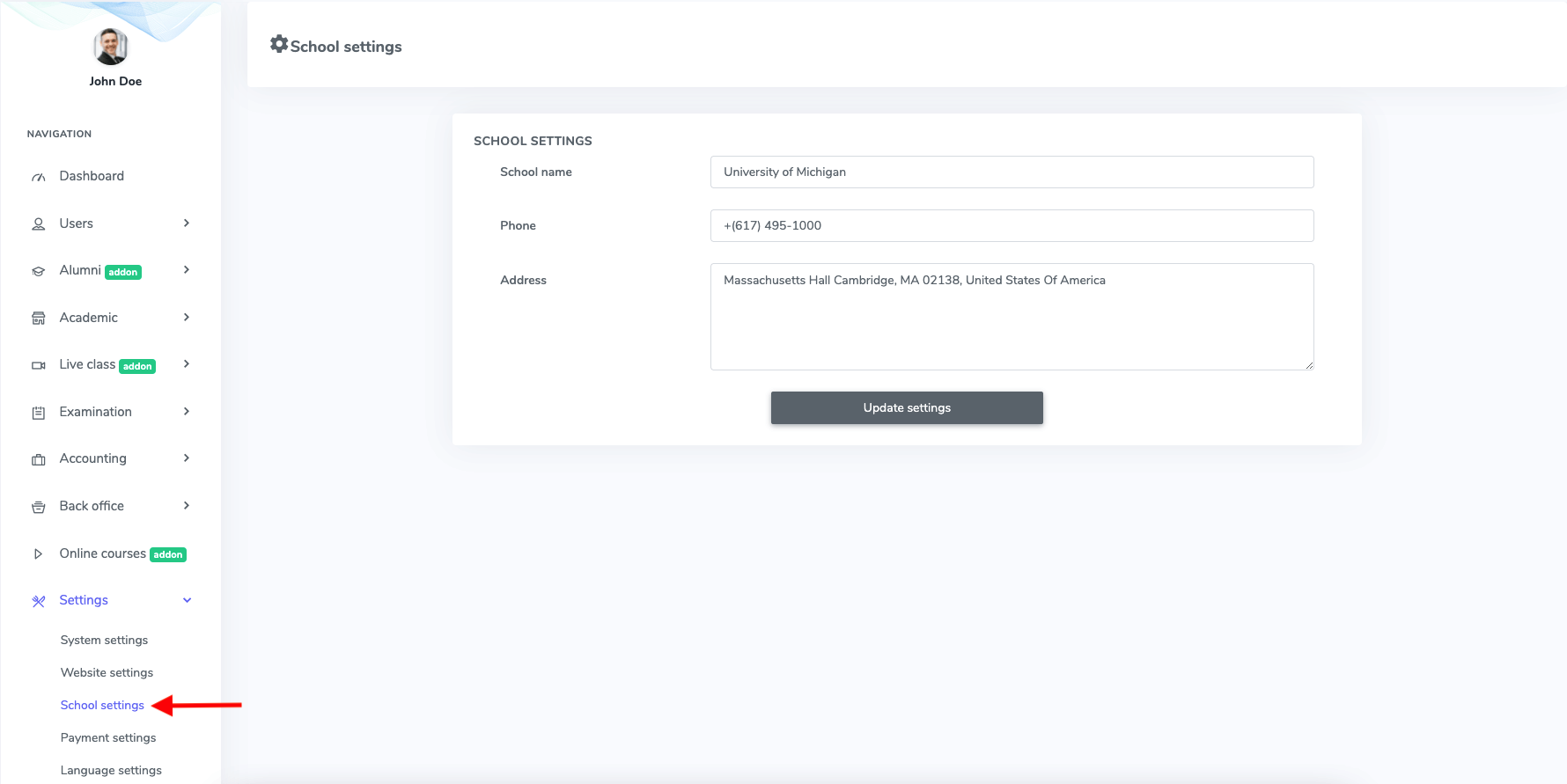Click the Back office basket icon
Viewport: 1567px width, 784px height.
pos(39,507)
